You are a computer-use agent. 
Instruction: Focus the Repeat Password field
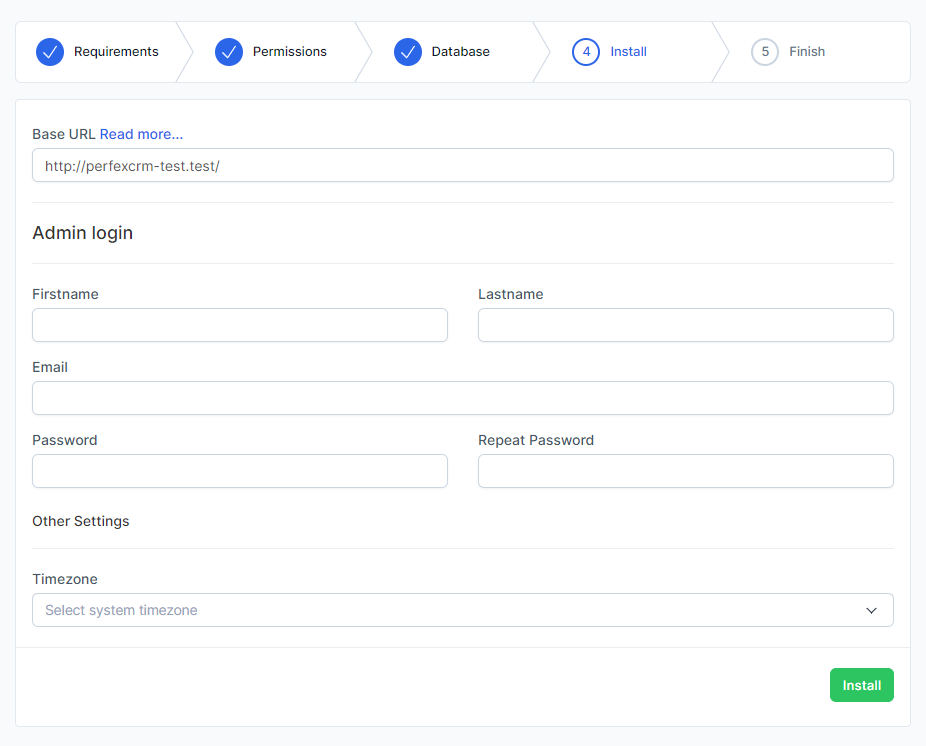(685, 471)
